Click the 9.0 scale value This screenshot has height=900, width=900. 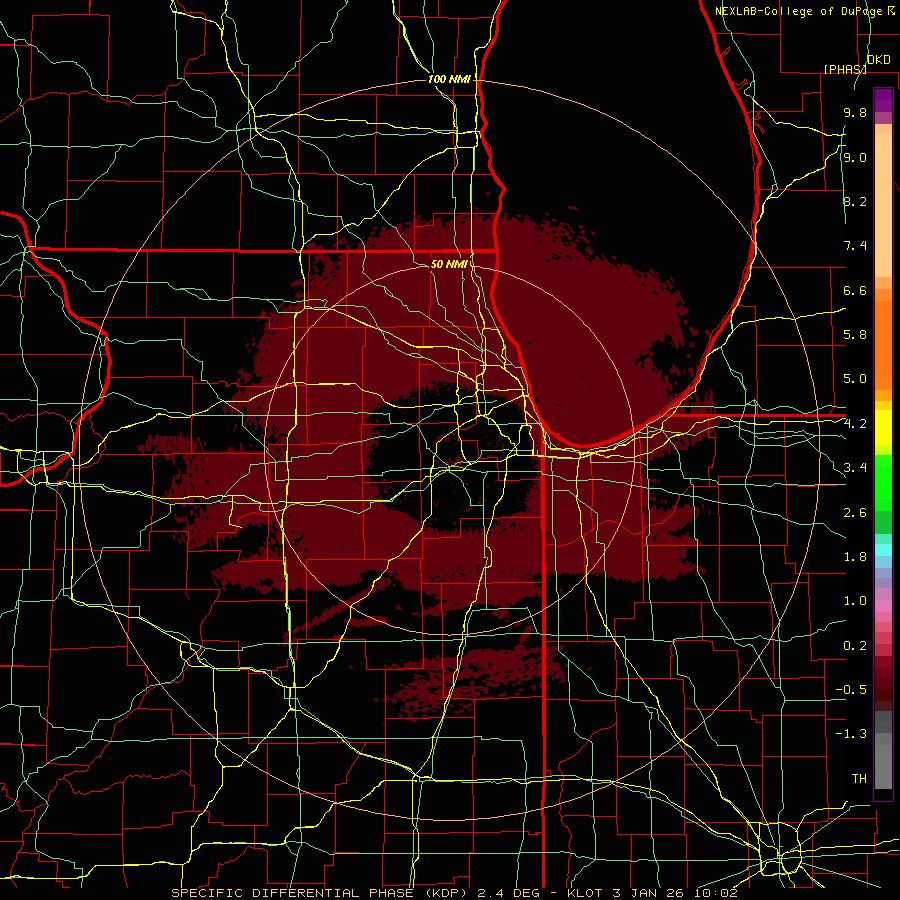855,157
